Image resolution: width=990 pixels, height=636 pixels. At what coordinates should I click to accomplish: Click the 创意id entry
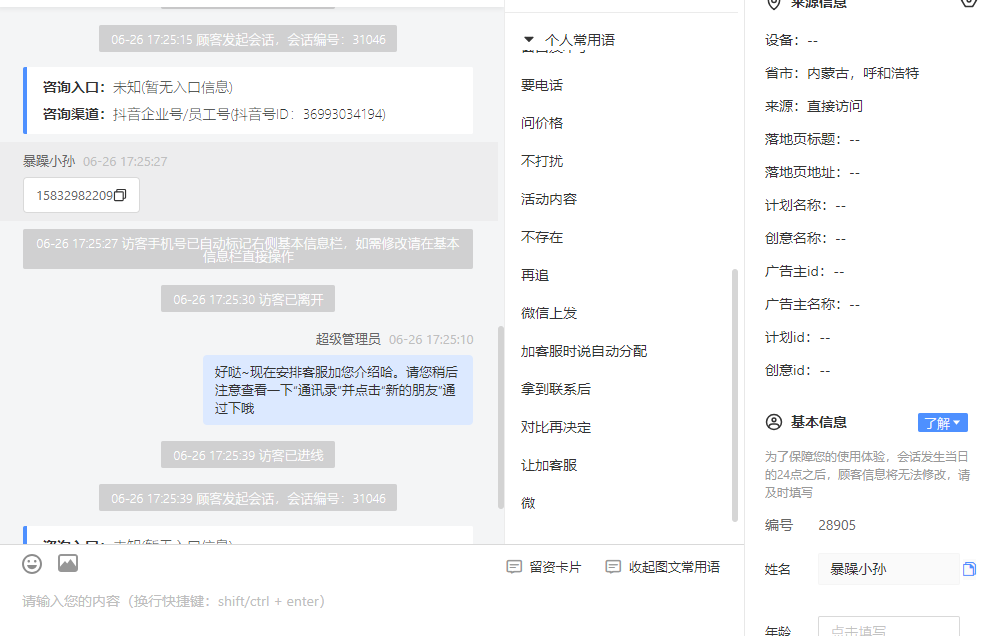[797, 370]
